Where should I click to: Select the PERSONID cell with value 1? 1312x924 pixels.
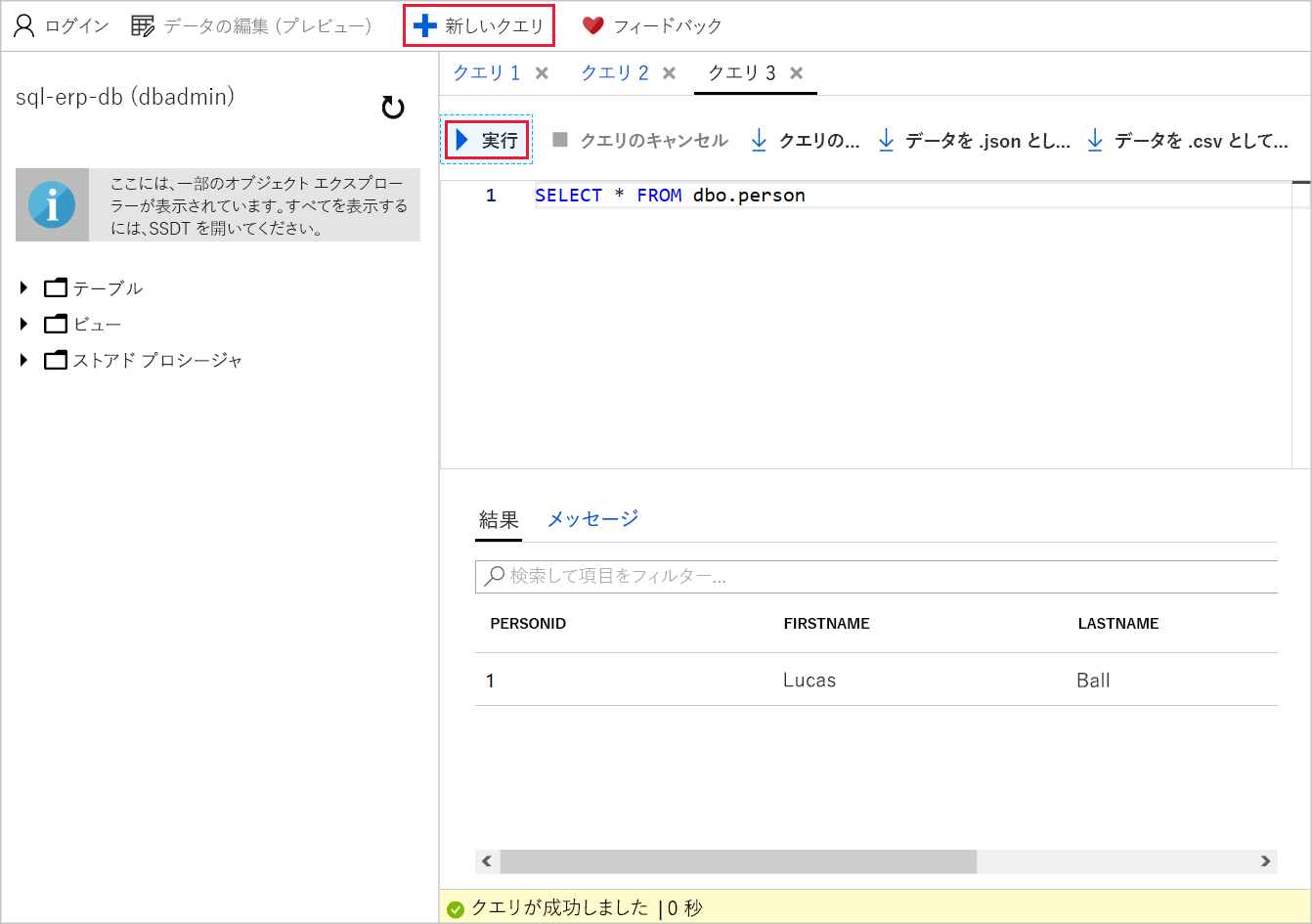491,681
